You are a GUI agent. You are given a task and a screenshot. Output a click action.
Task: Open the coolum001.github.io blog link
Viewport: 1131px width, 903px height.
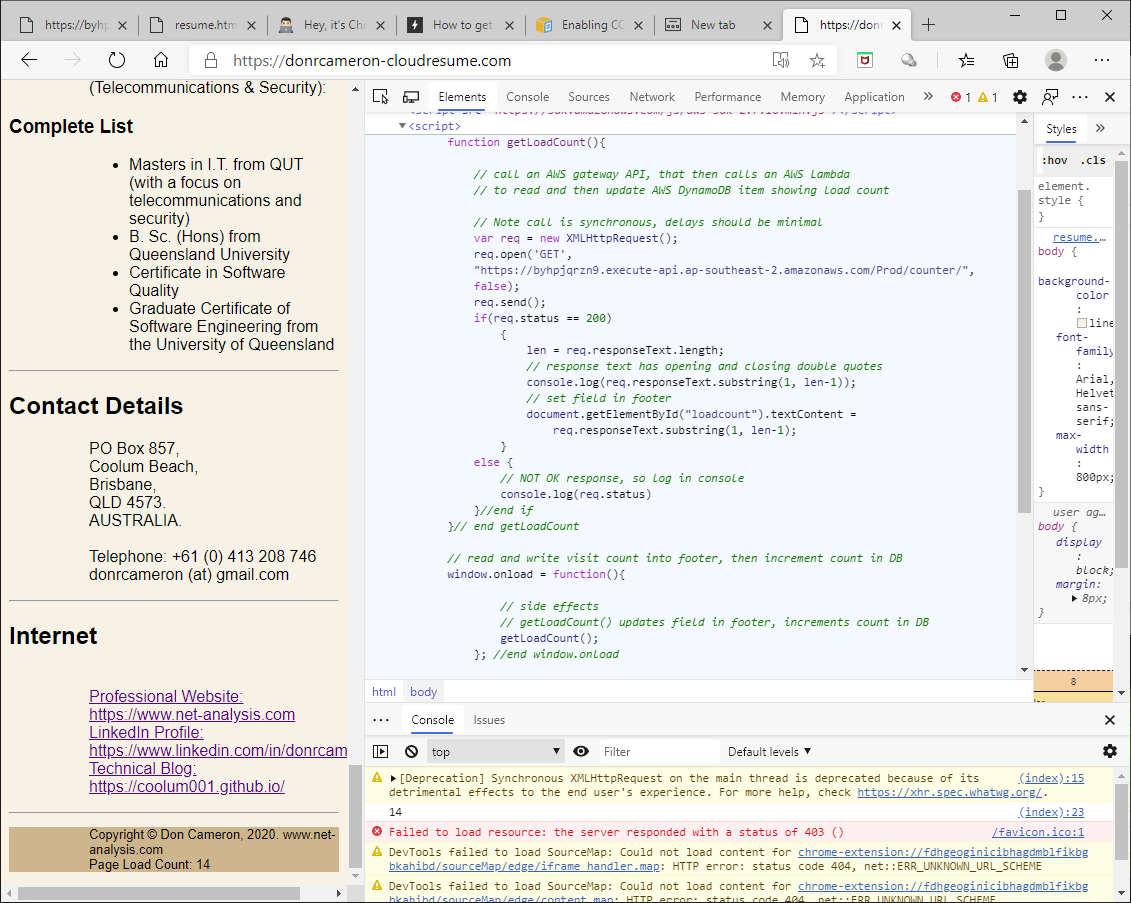click(187, 786)
